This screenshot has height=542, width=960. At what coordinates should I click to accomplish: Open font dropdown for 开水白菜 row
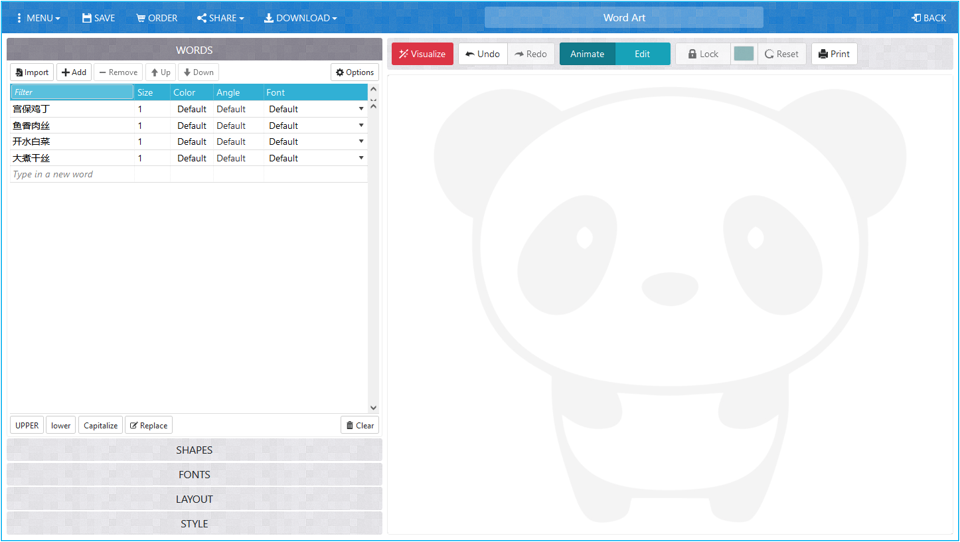[x=361, y=141]
